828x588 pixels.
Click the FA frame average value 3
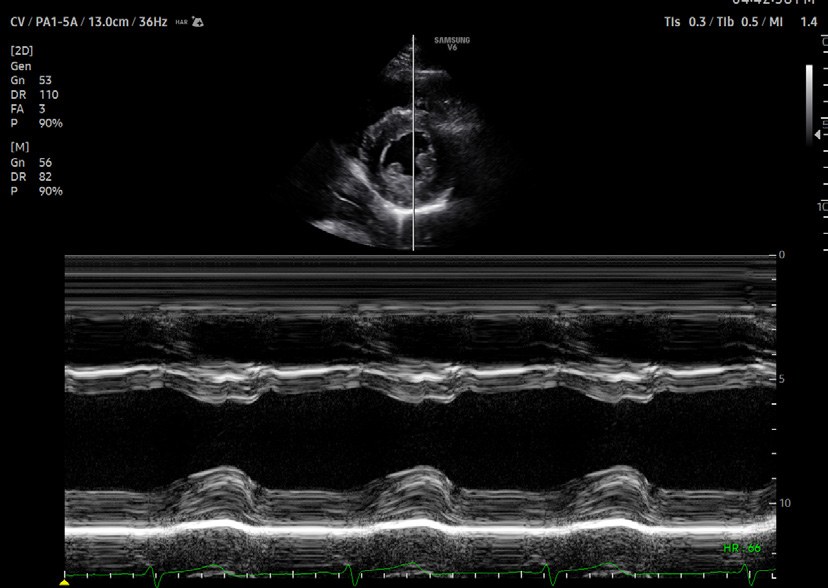point(42,109)
